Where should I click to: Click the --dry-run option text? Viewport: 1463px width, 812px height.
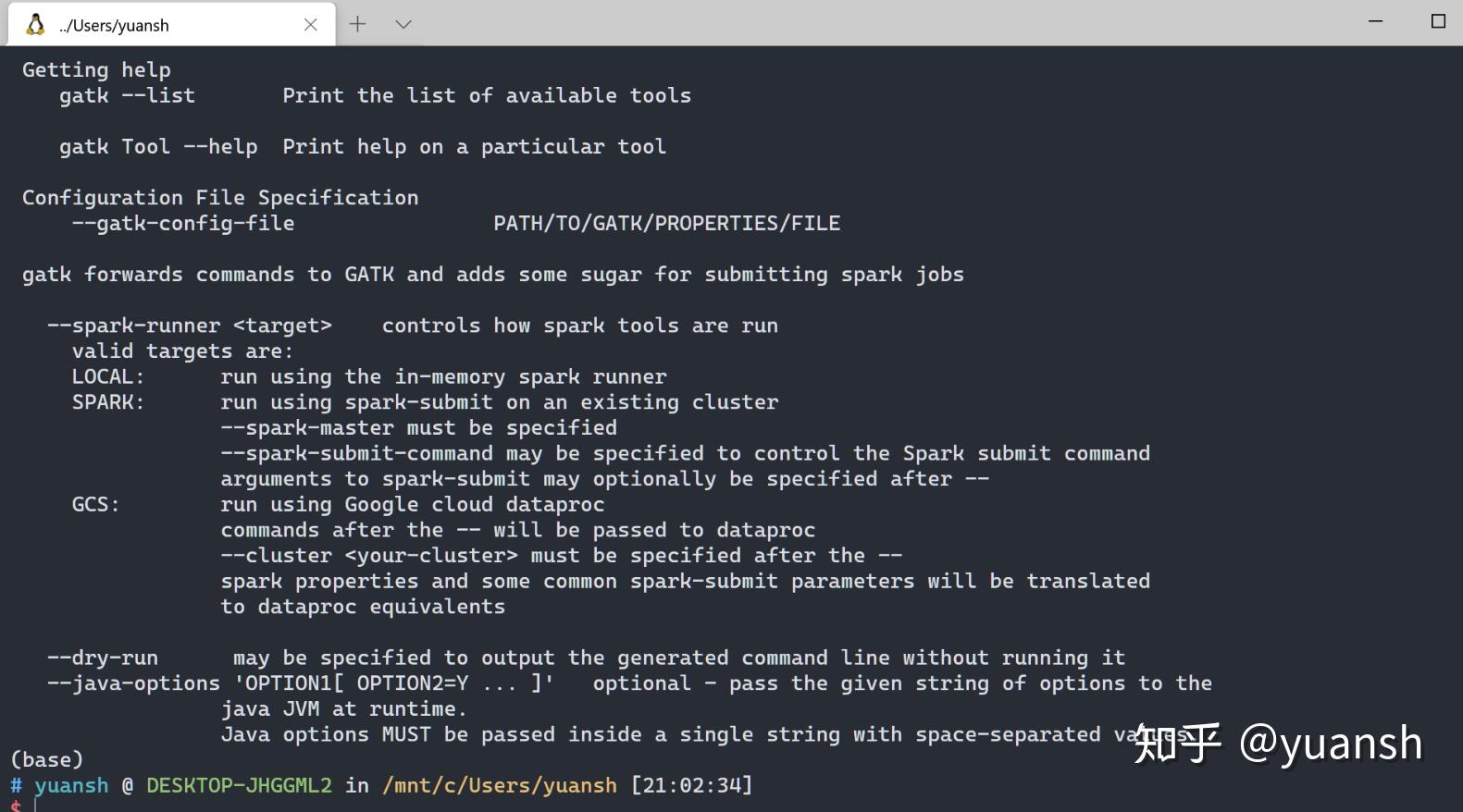[103, 658]
